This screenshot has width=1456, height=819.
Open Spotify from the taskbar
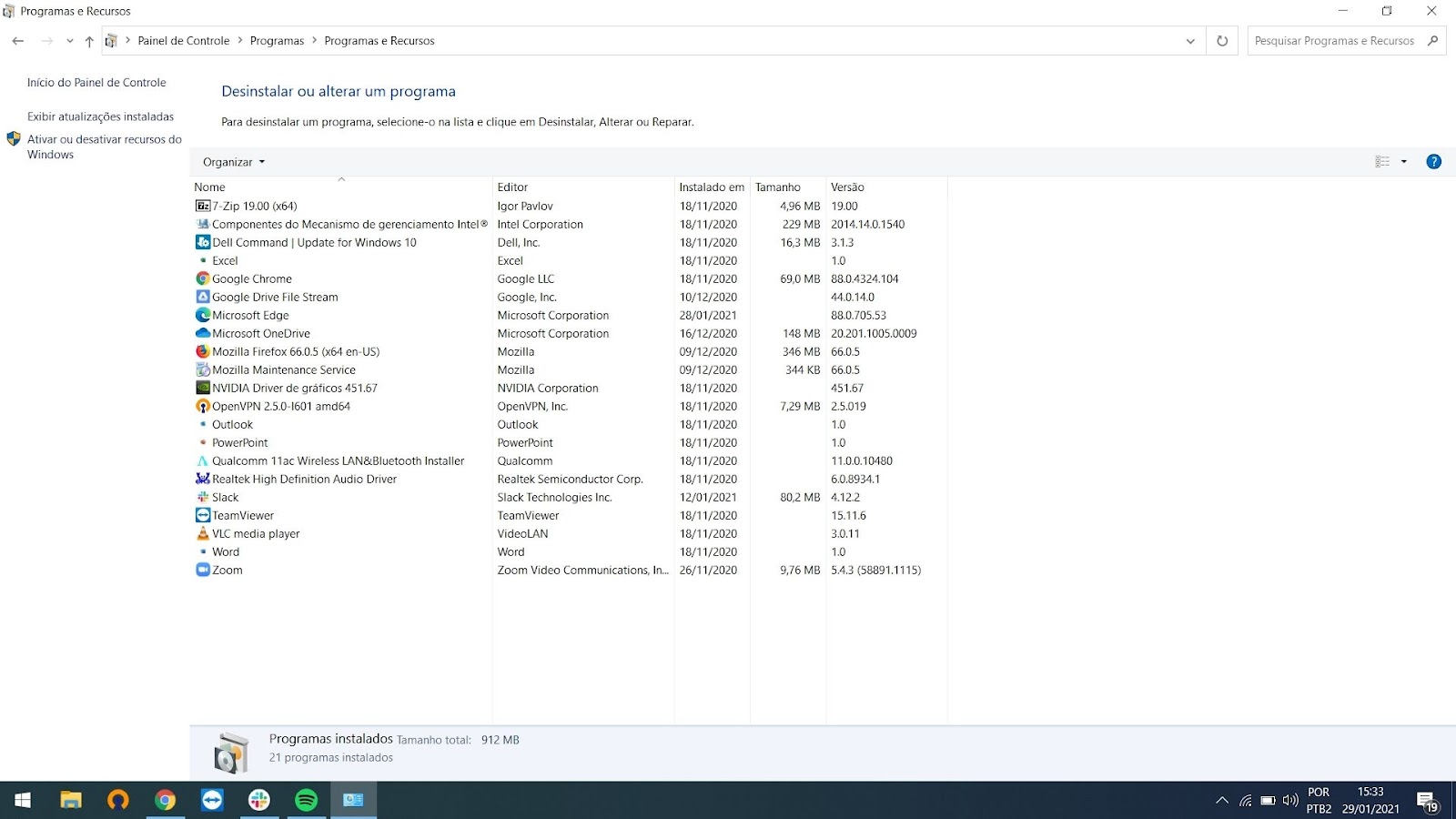[307, 800]
